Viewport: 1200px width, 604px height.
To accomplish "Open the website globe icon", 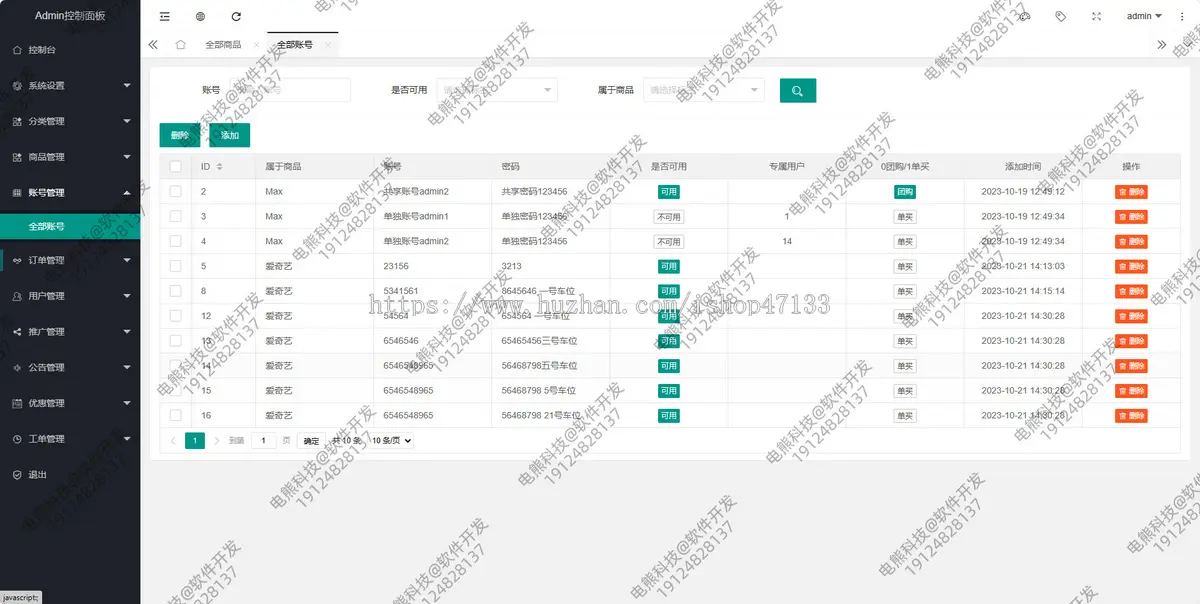I will click(x=200, y=16).
